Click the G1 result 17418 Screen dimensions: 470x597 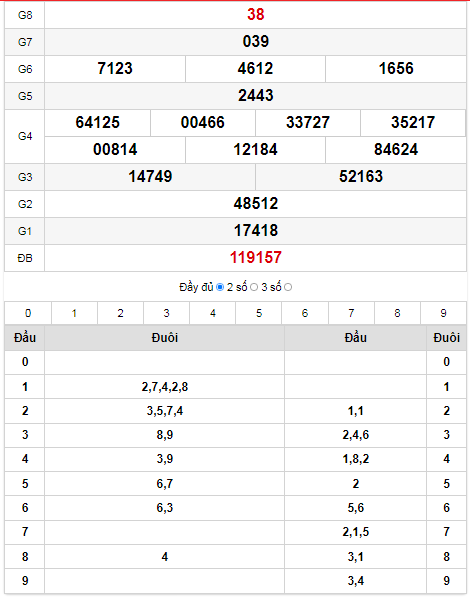click(256, 231)
